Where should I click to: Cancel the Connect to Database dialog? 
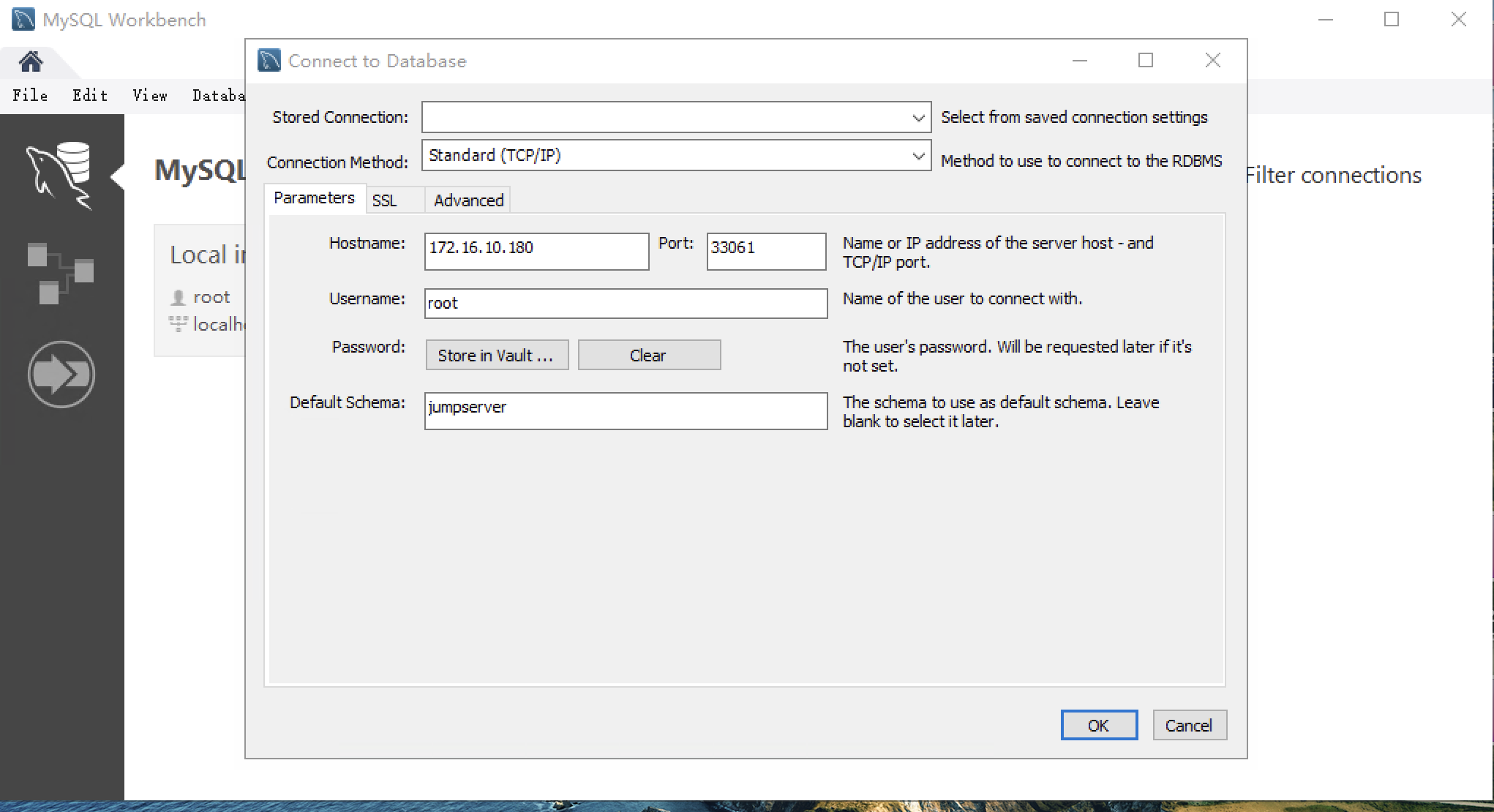point(1190,725)
